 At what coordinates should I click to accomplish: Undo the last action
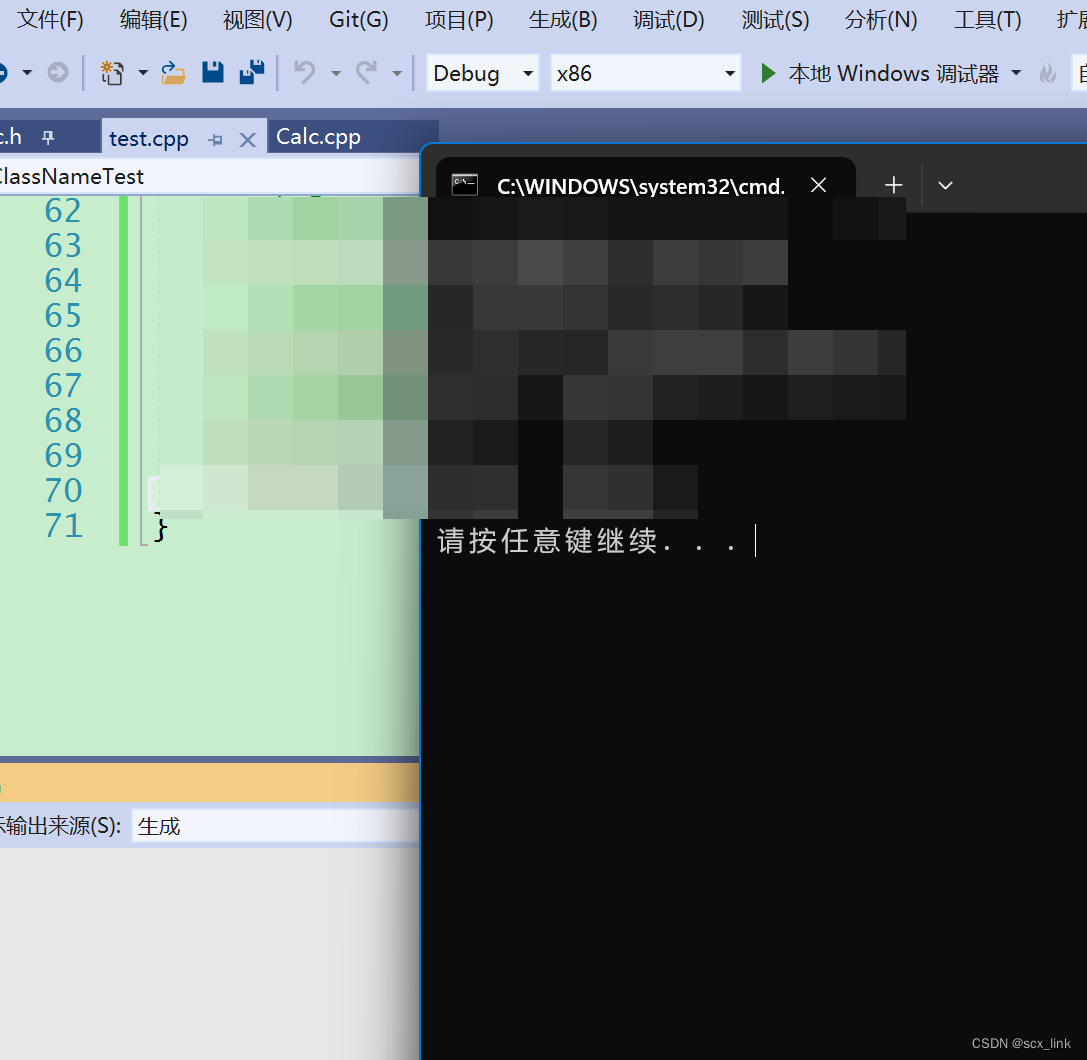pos(304,72)
